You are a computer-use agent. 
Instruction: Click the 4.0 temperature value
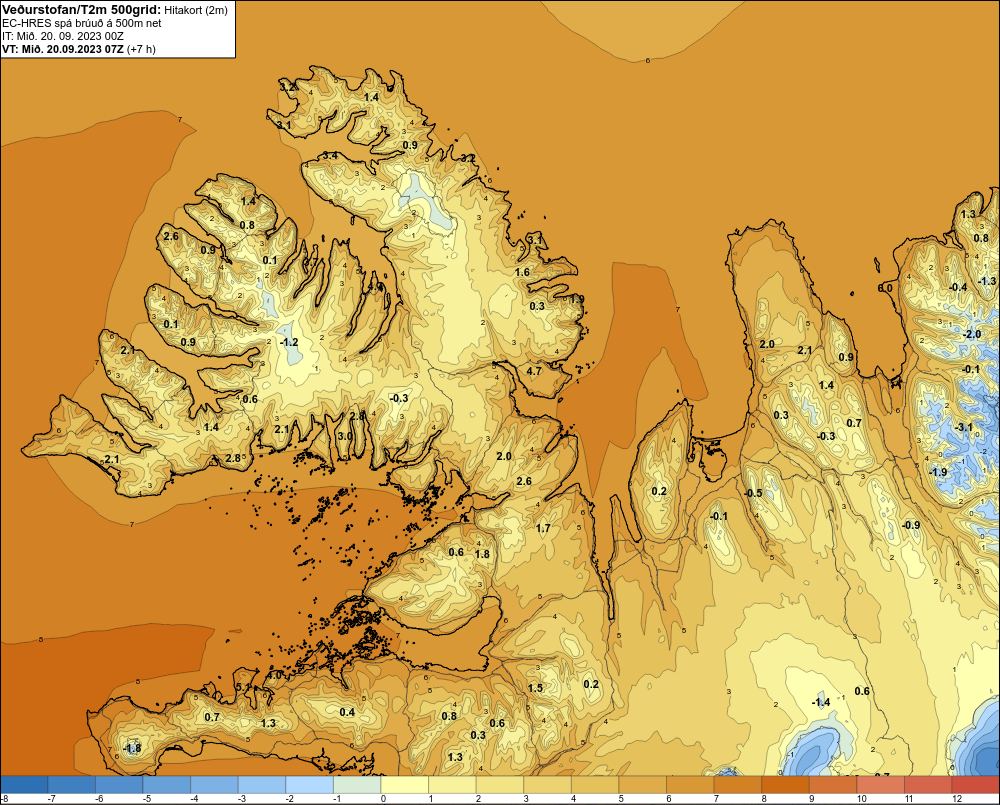coord(274,675)
